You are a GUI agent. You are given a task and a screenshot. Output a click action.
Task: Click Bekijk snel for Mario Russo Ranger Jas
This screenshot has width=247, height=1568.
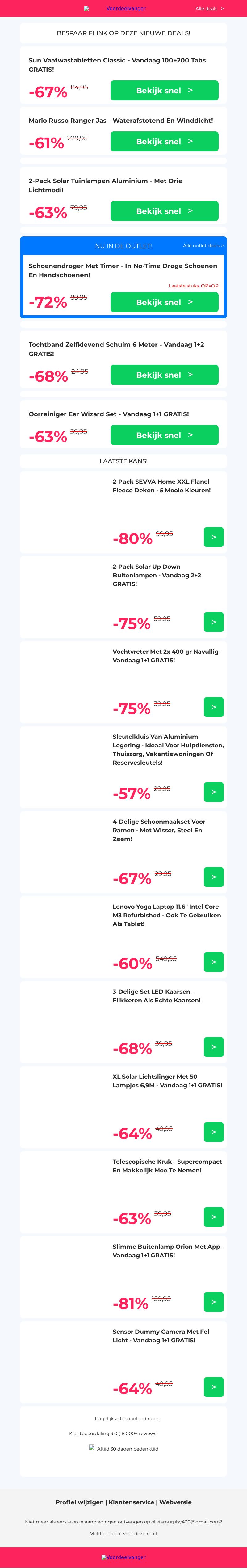click(x=164, y=141)
